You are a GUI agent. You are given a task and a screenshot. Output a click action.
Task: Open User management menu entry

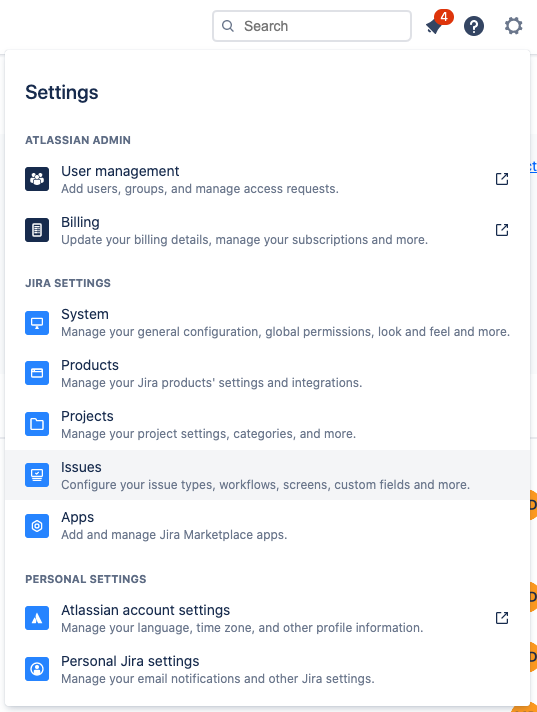click(x=267, y=179)
